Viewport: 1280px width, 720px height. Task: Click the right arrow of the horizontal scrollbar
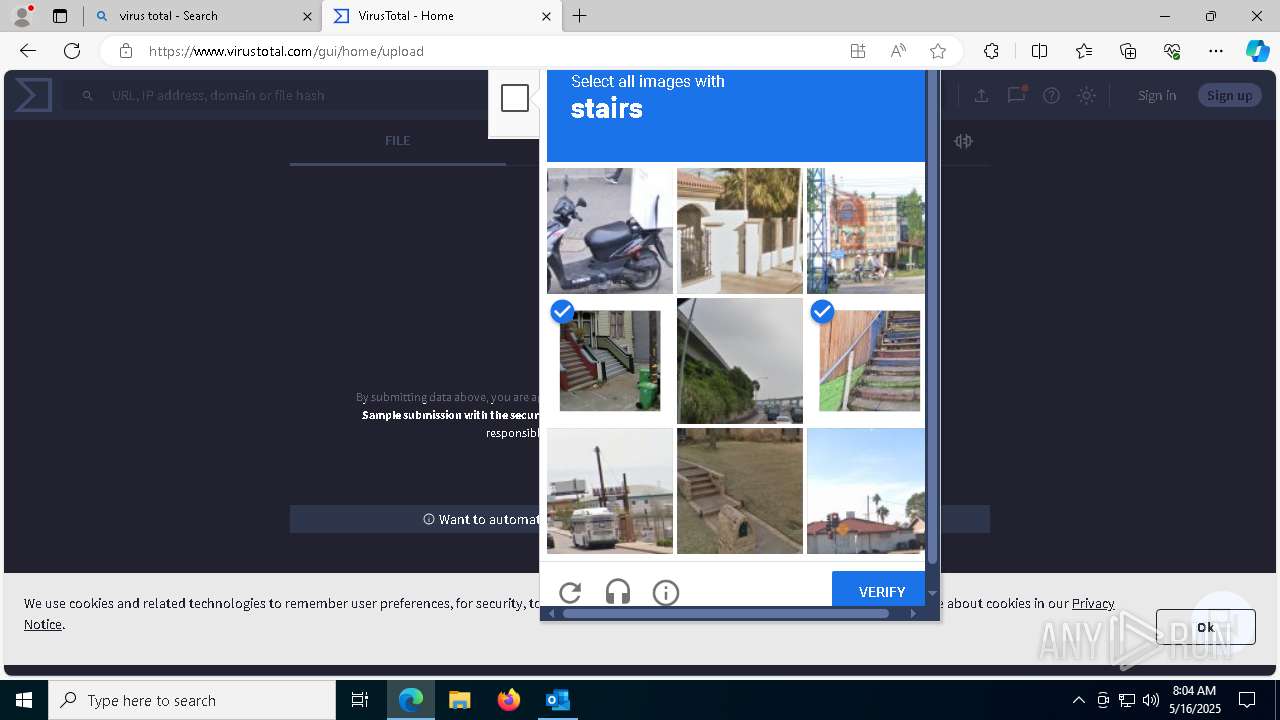tap(913, 613)
